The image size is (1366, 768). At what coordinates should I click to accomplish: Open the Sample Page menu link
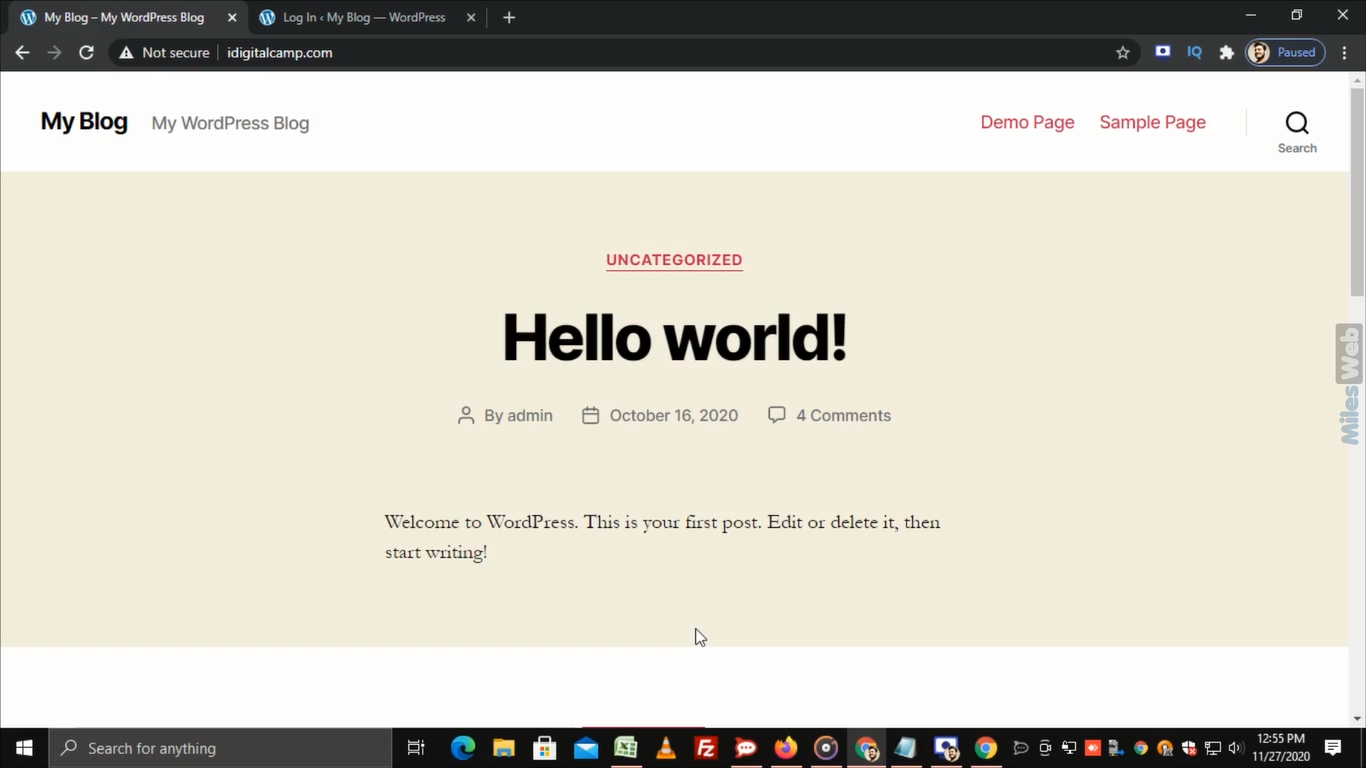1152,122
